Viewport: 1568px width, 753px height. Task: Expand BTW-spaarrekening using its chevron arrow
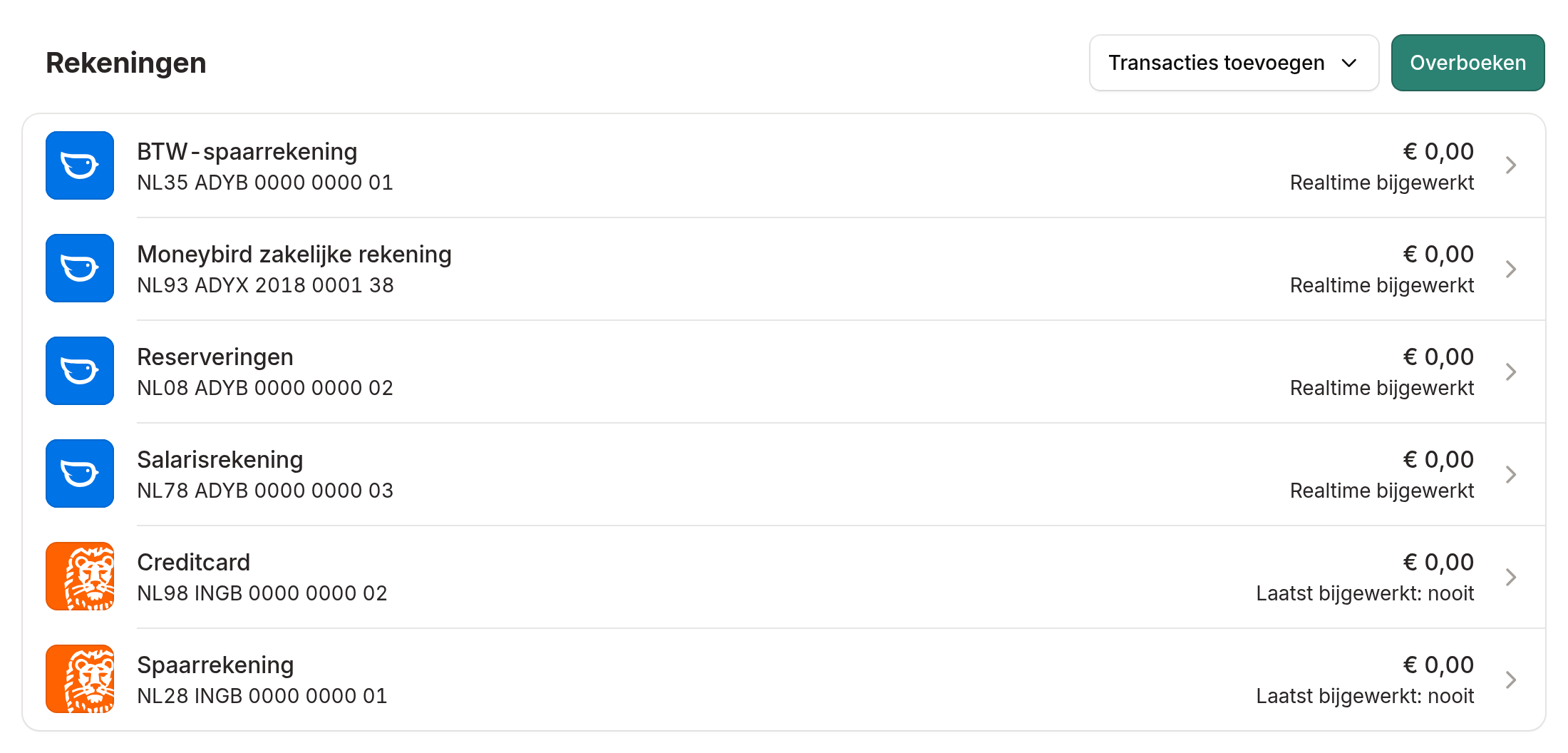[x=1510, y=165]
